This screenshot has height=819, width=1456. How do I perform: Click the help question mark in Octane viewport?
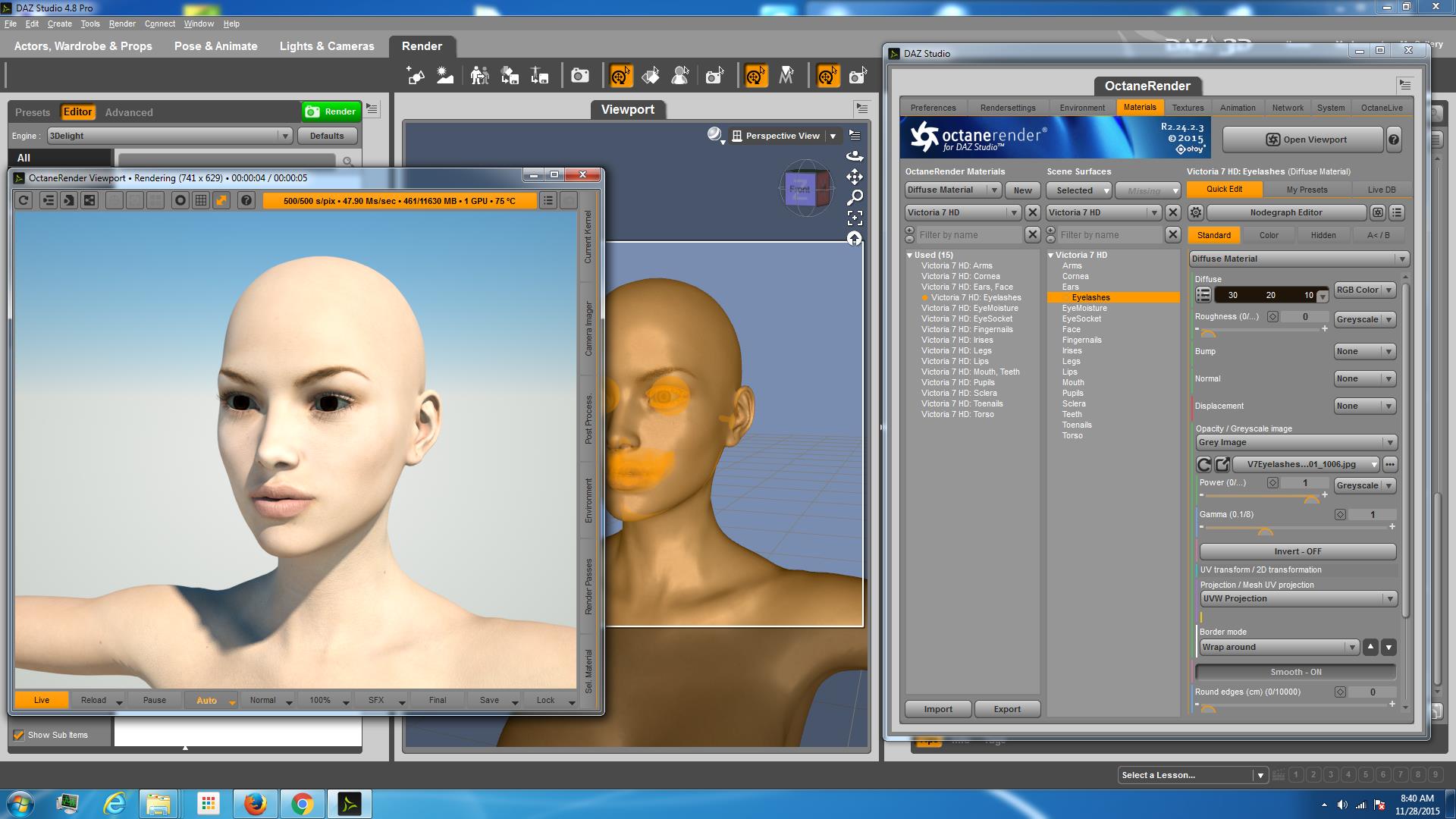pos(246,200)
